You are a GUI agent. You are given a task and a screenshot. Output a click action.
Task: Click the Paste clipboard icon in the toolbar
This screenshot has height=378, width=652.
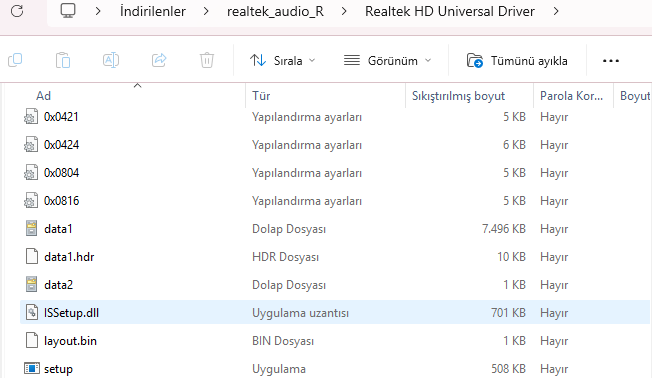coord(63,60)
